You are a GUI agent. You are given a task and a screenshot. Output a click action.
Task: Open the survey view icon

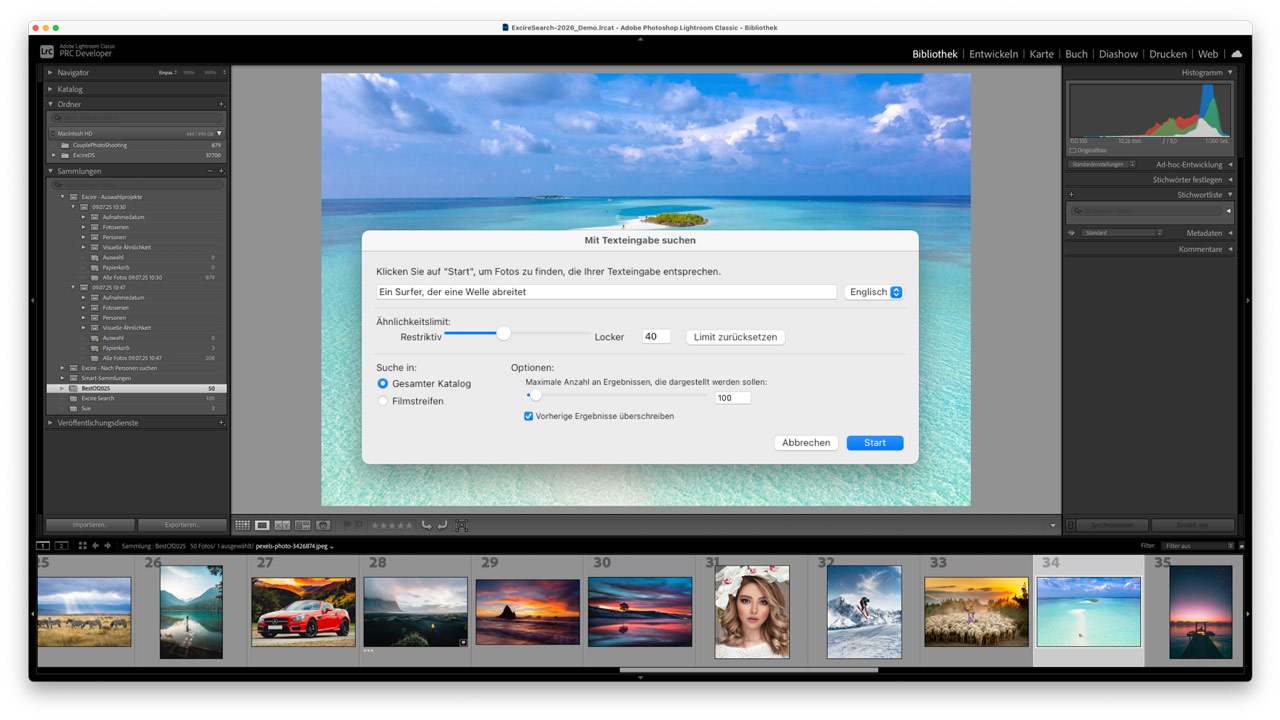(302, 525)
